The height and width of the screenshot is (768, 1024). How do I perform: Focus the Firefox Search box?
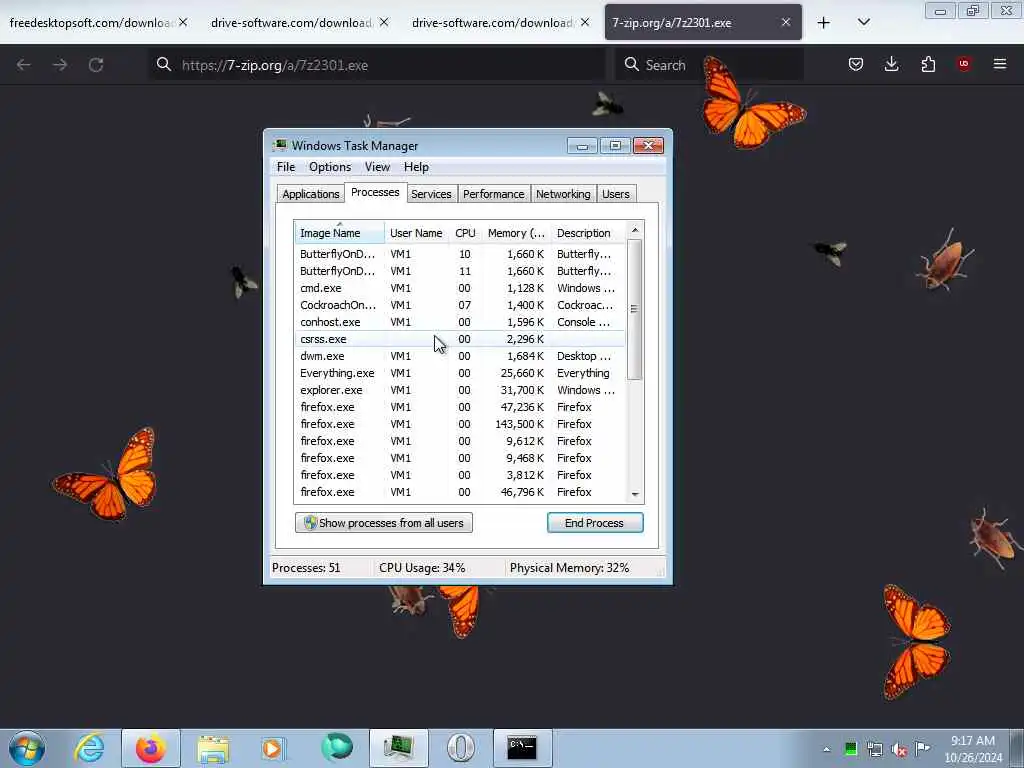(709, 65)
